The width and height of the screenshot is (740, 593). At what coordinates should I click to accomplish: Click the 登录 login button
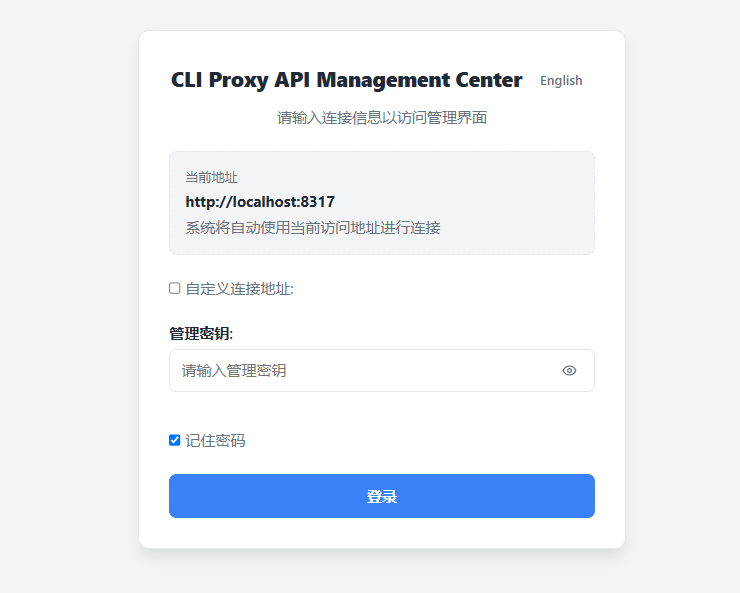(382, 496)
